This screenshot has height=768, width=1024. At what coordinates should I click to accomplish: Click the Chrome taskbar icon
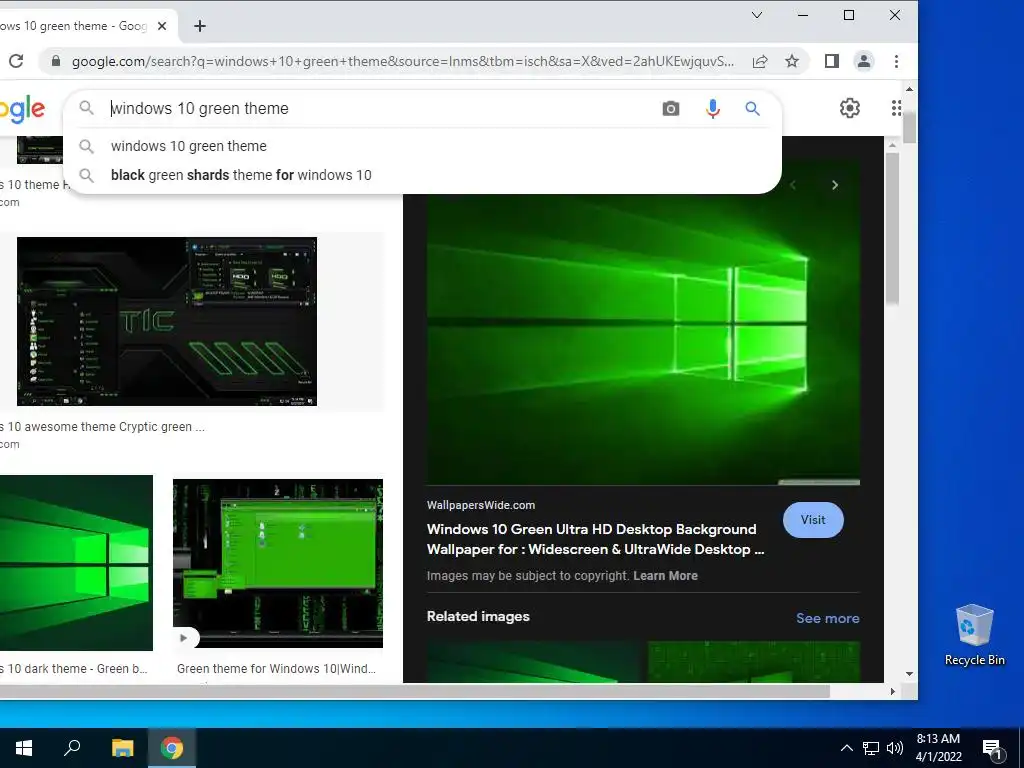tap(172, 748)
